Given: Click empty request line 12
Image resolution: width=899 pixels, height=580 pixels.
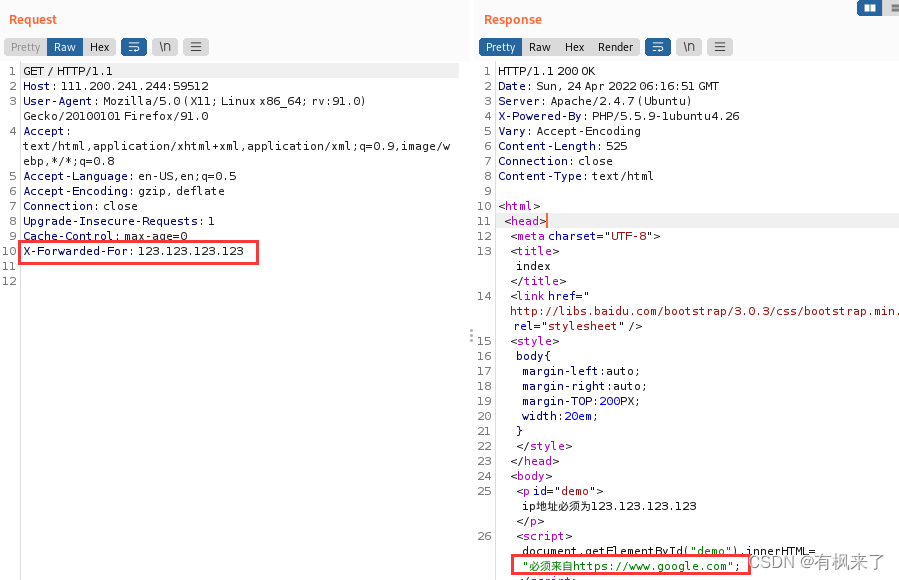Looking at the screenshot, I should click(240, 281).
